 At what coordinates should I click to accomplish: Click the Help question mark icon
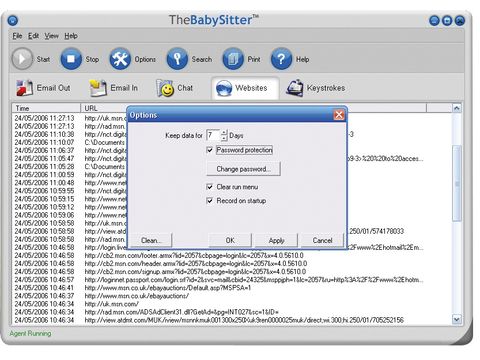[281, 59]
